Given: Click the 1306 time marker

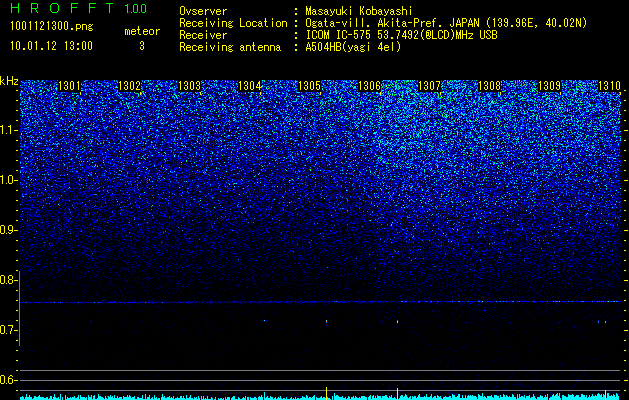Looking at the screenshot, I should [369, 86].
